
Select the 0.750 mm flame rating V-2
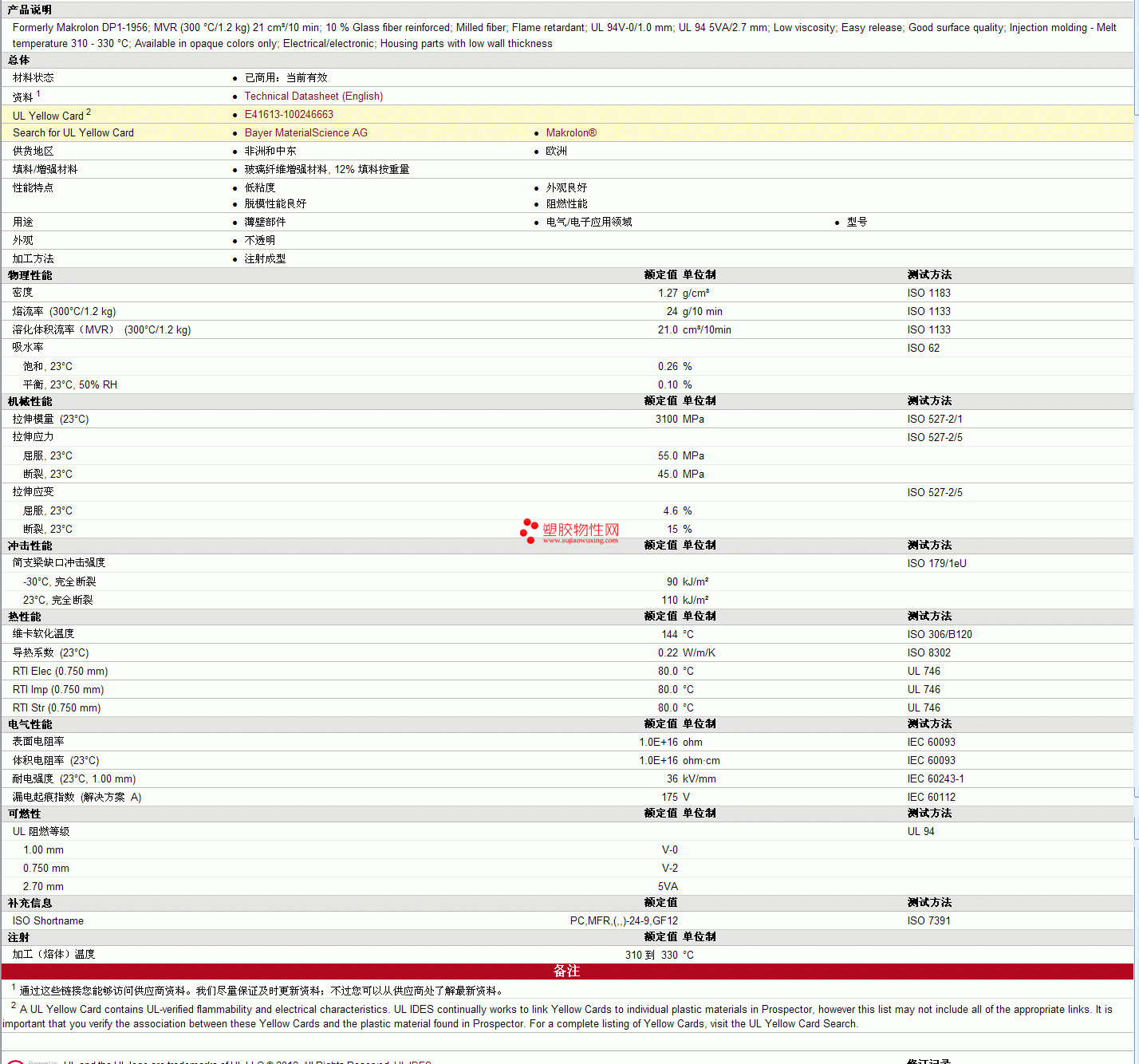670,869
